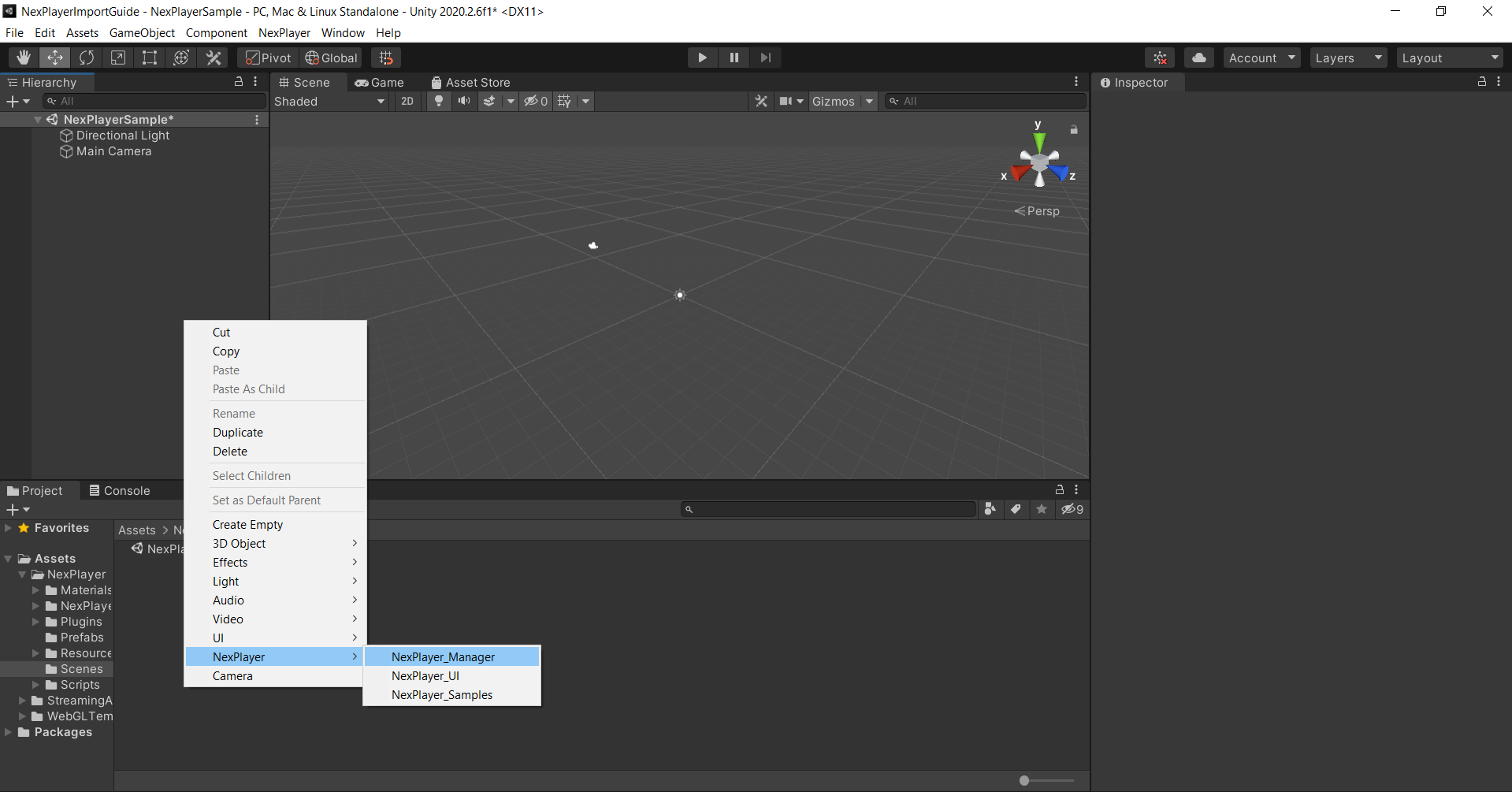Collapse NexPlayerSample scene in Hierarchy
The image size is (1512, 792).
click(x=38, y=120)
